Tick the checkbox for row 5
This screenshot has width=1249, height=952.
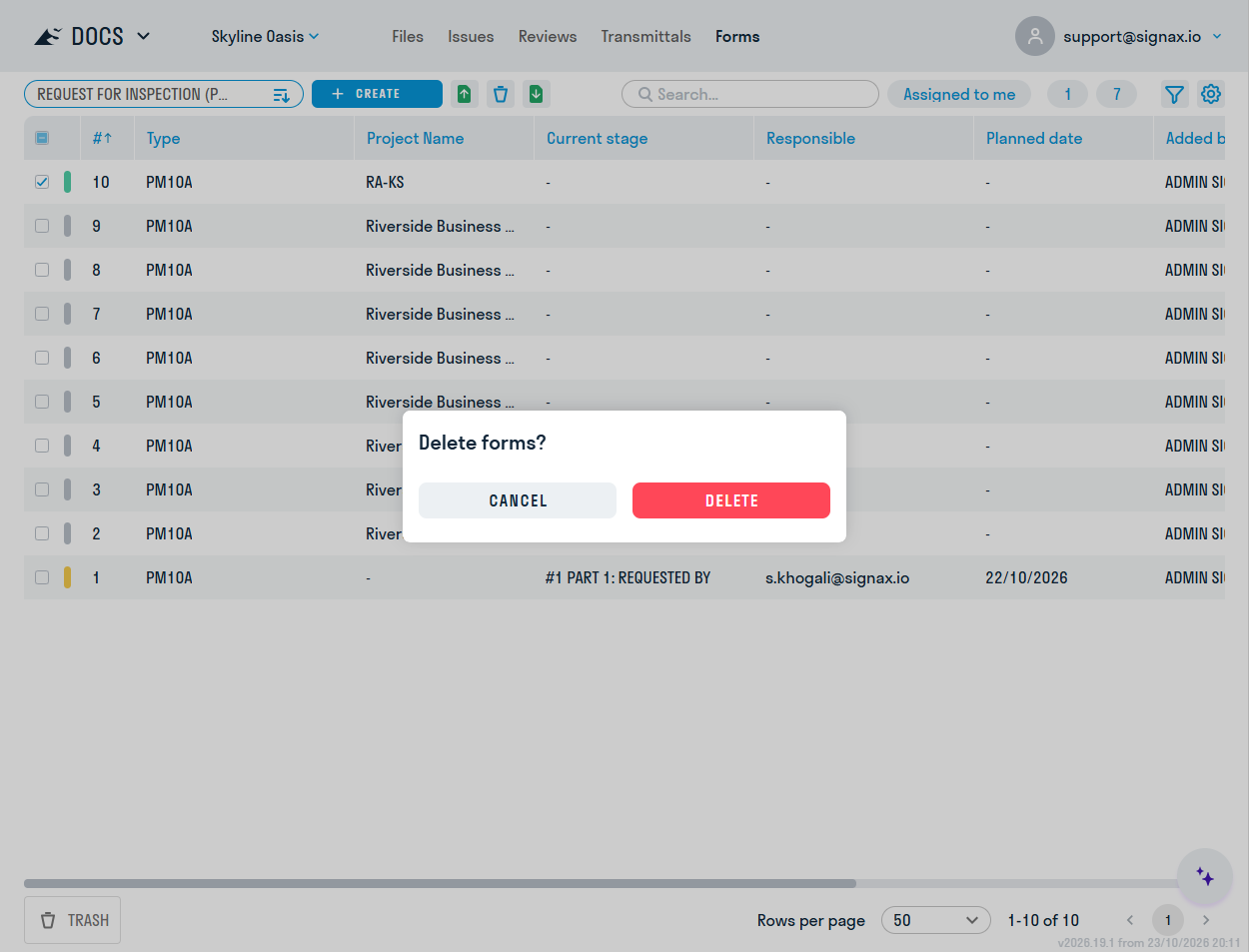click(42, 402)
